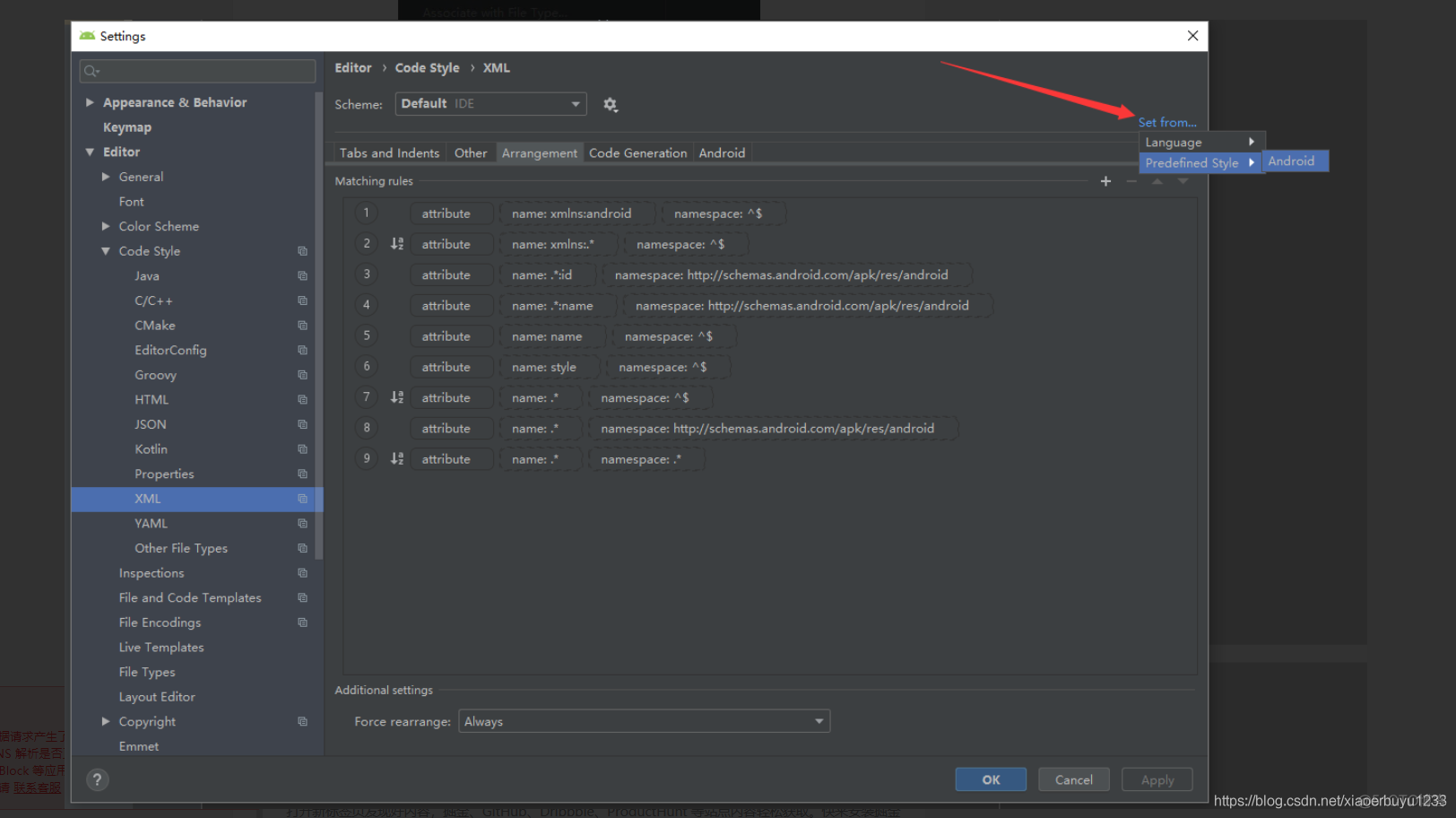Viewport: 1456px width, 818px height.
Task: Click the Apply button
Action: click(x=1157, y=779)
